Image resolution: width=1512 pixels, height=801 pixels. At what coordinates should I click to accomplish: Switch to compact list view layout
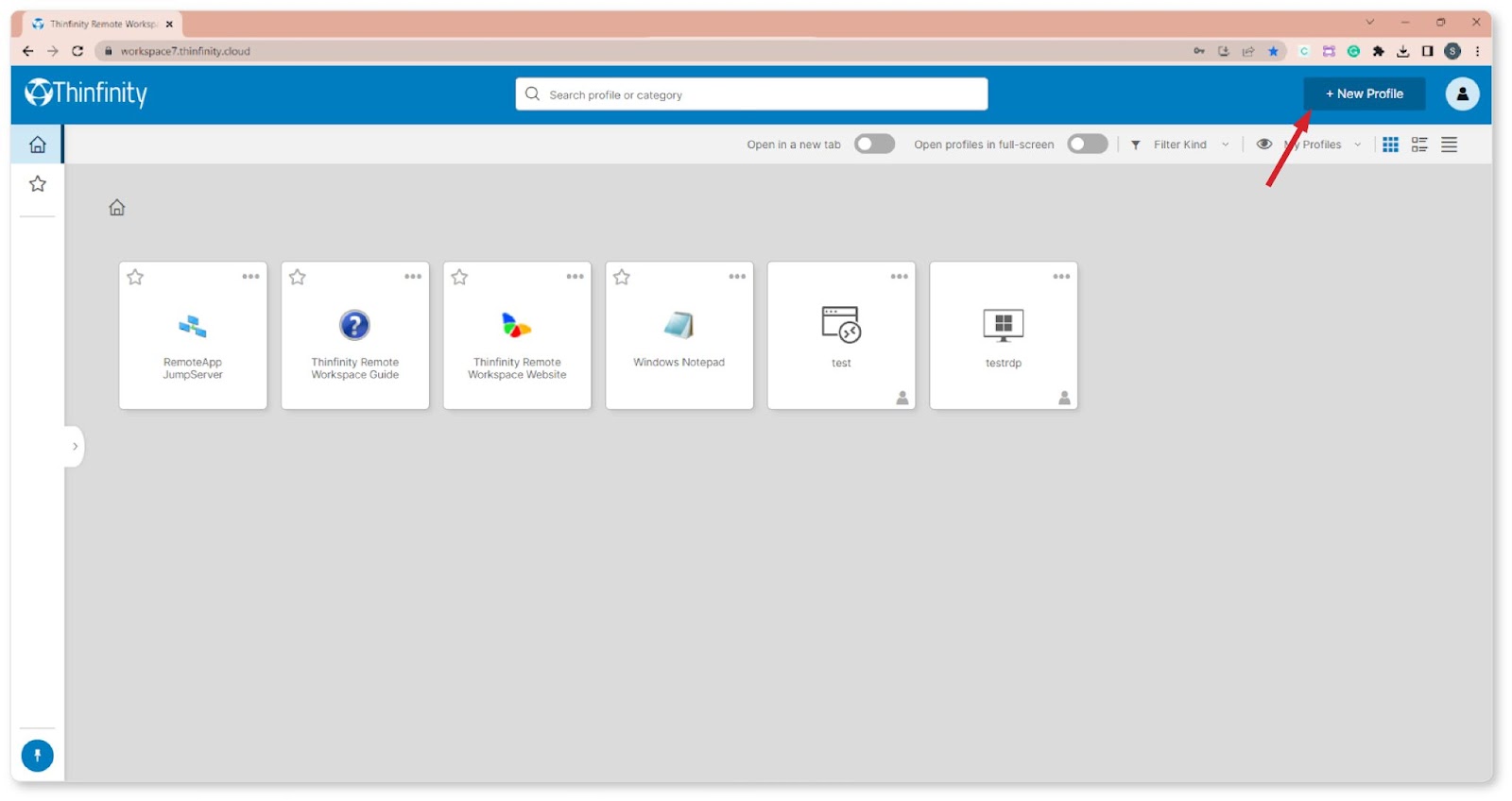[x=1449, y=145]
